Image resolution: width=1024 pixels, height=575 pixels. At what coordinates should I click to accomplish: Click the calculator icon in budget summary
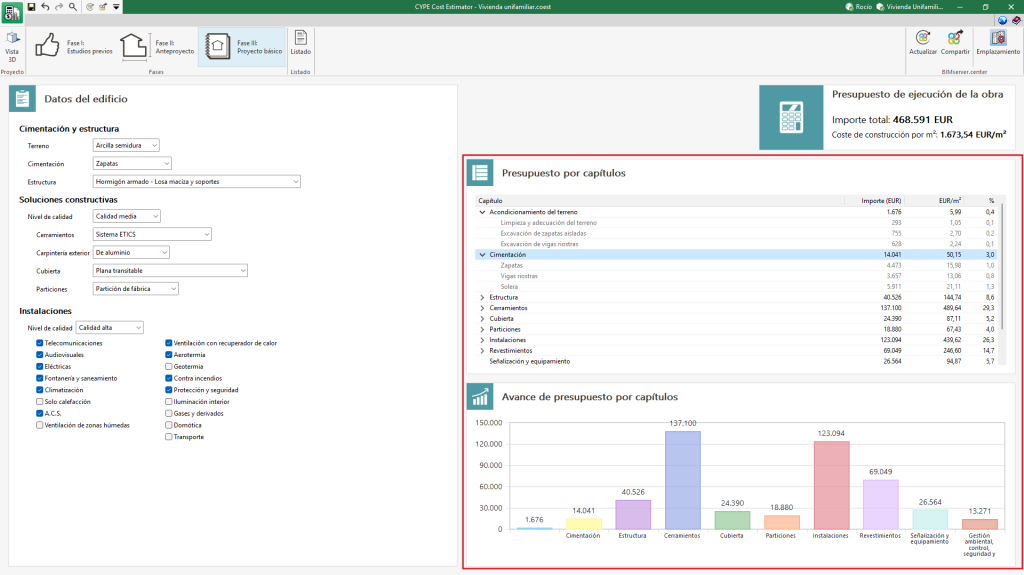(791, 118)
